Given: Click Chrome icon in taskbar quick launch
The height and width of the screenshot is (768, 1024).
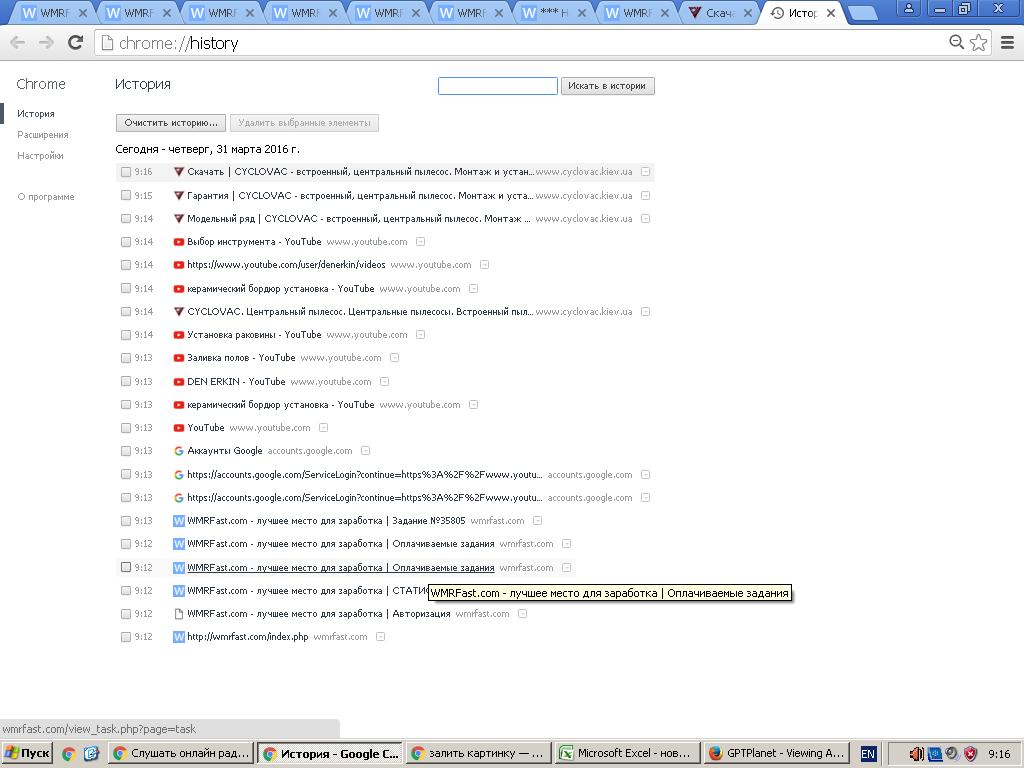Looking at the screenshot, I should click(69, 754).
